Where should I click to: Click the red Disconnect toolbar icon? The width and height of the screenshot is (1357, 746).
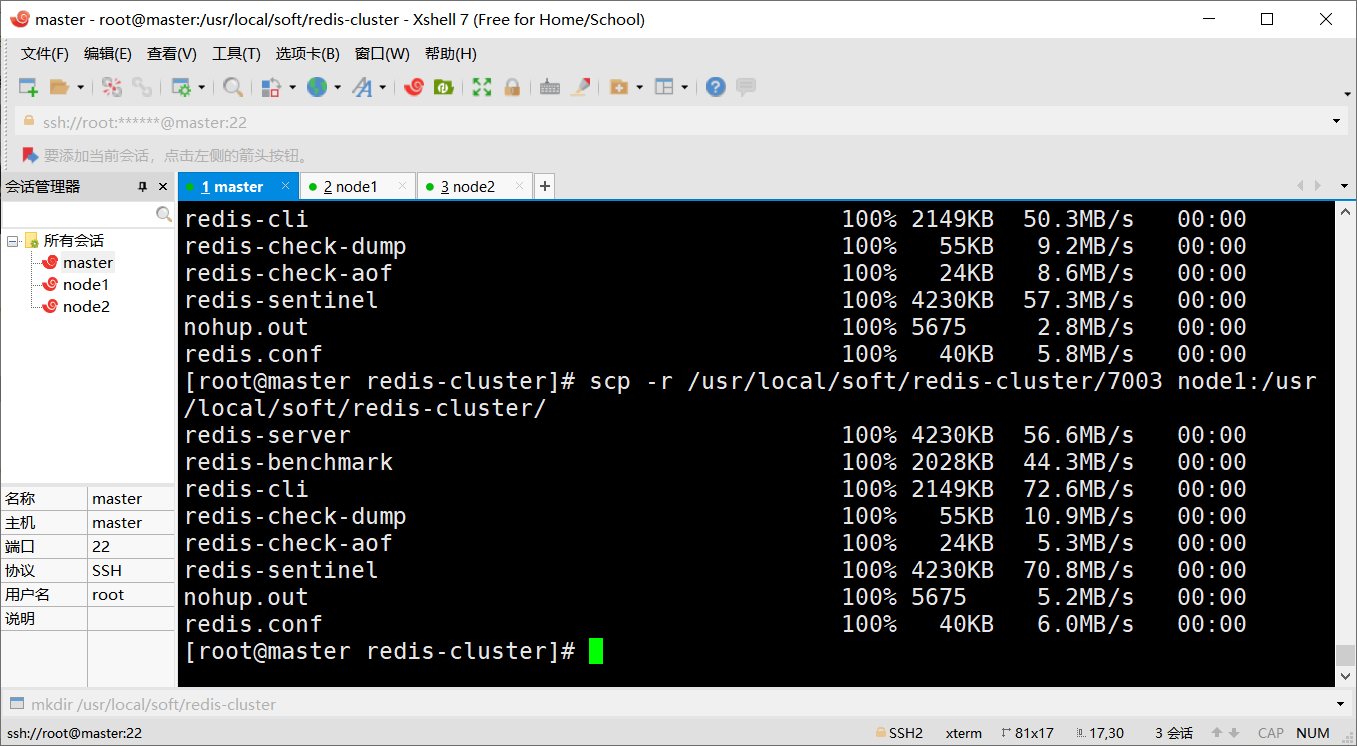[x=112, y=88]
